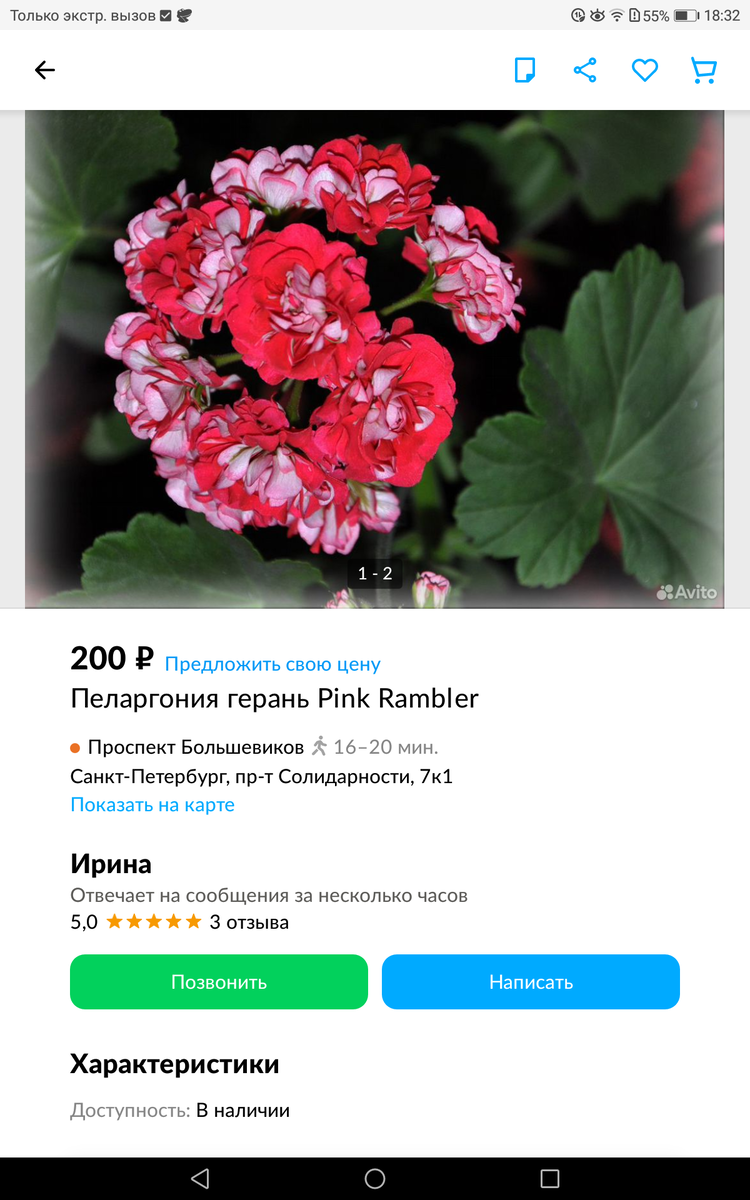
Task: Open the shopping cart icon
Action: (x=704, y=70)
